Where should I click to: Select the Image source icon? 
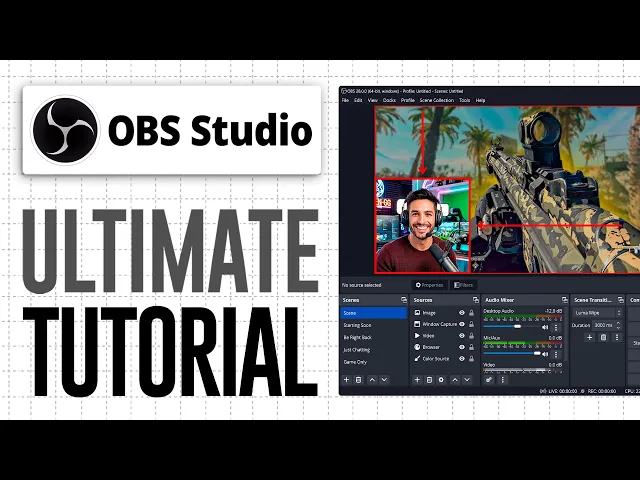pos(417,313)
